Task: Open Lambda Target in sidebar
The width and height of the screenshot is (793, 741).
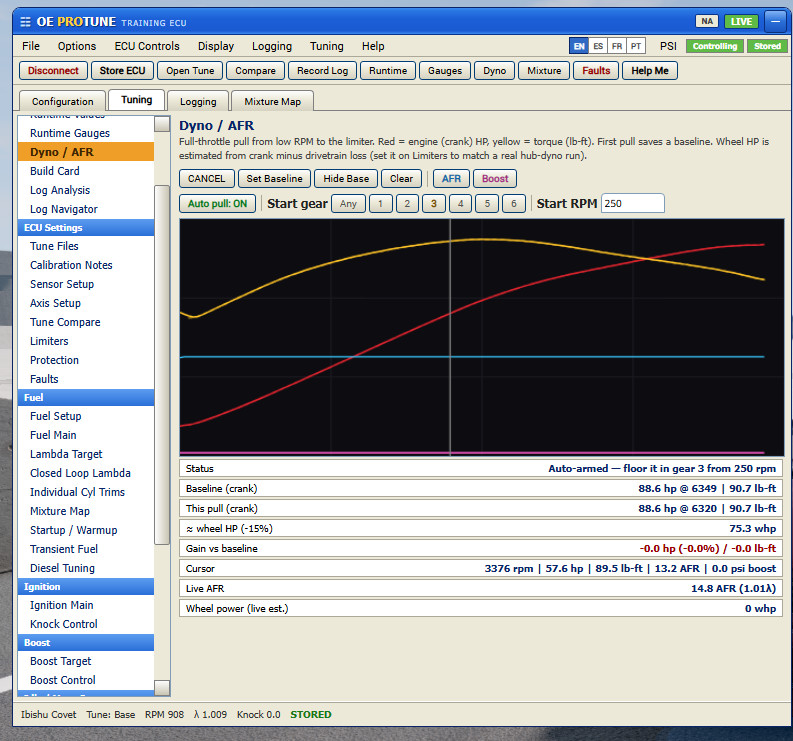Action: [86, 454]
